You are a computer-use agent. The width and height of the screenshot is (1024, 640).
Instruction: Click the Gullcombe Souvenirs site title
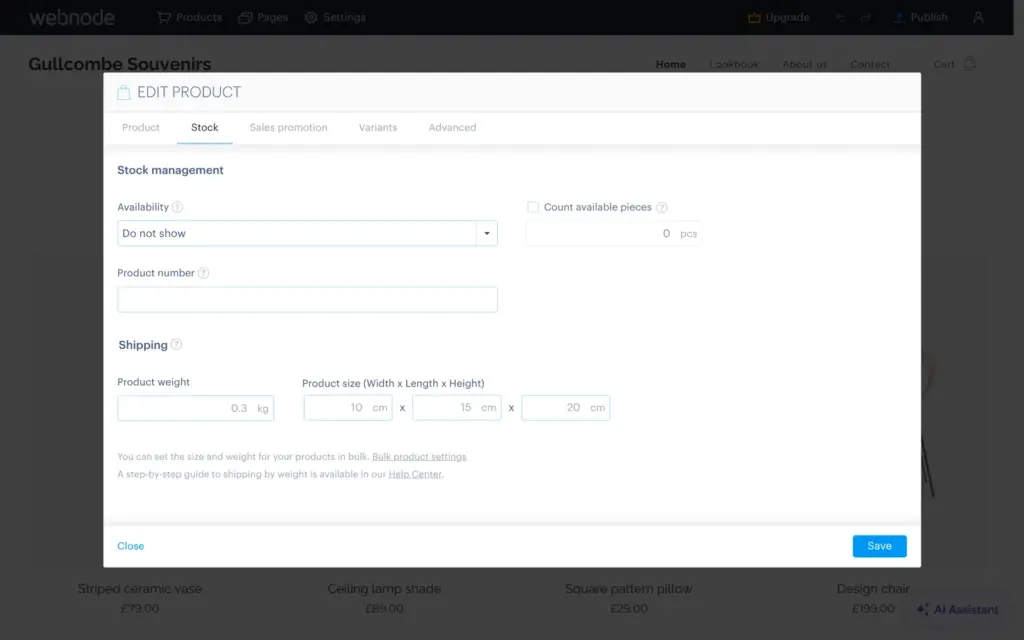tap(120, 64)
